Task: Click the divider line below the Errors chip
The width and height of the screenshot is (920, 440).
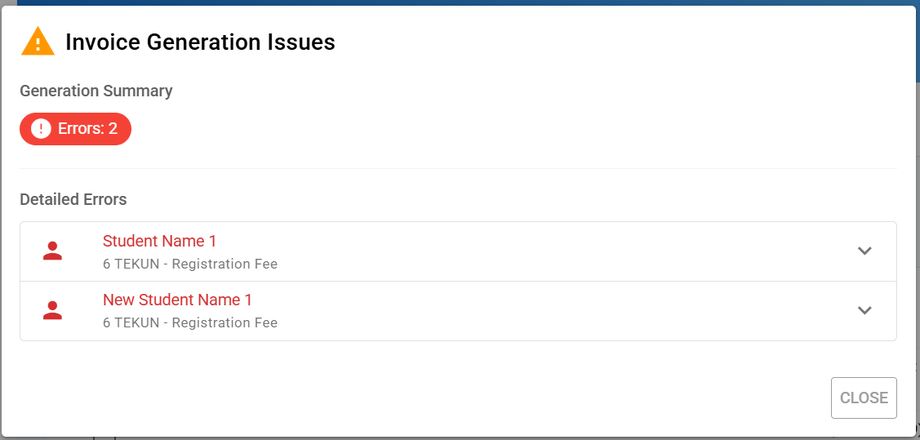Action: tap(458, 169)
